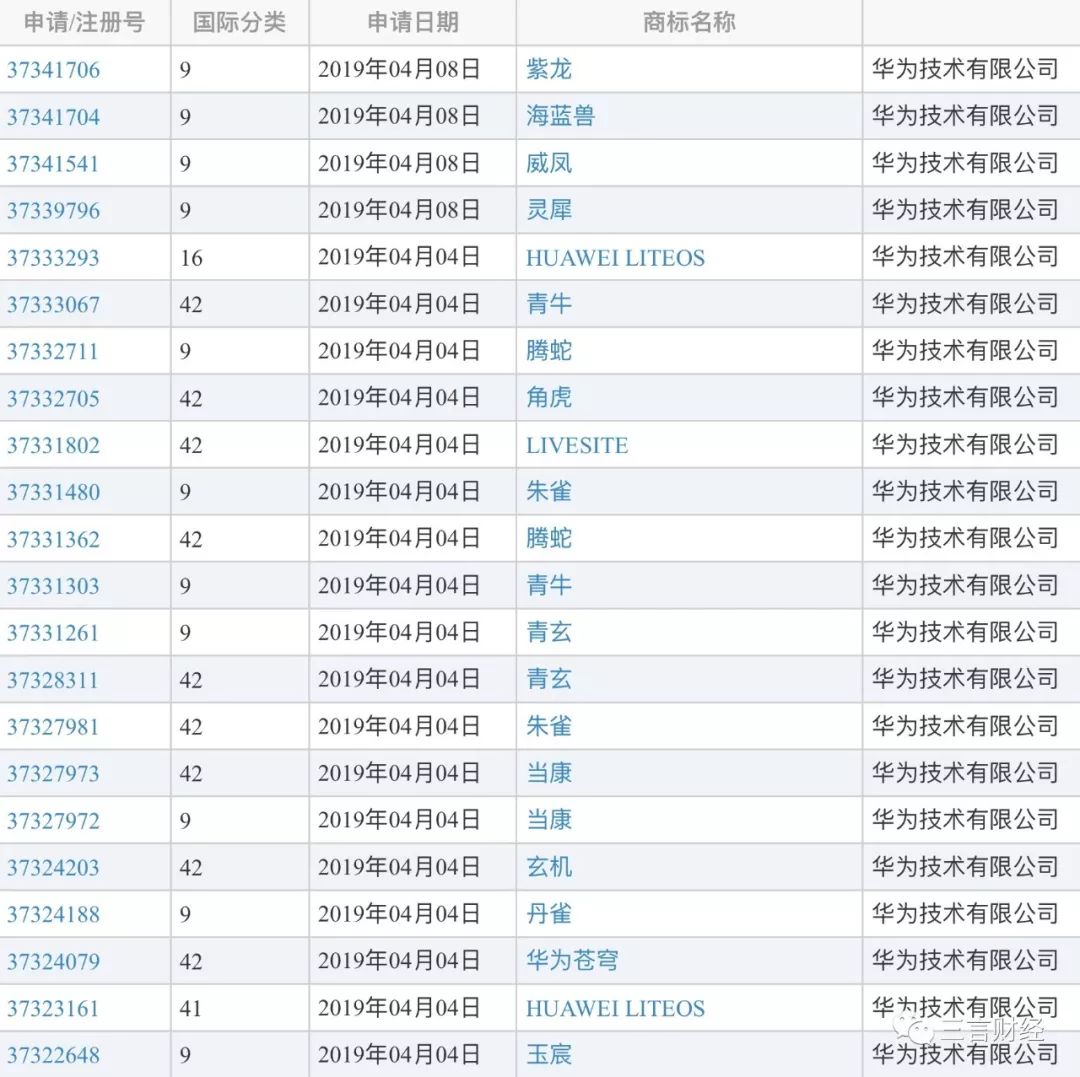Open the 玉宸 trademark name link
The image size is (1080, 1077).
point(549,1054)
